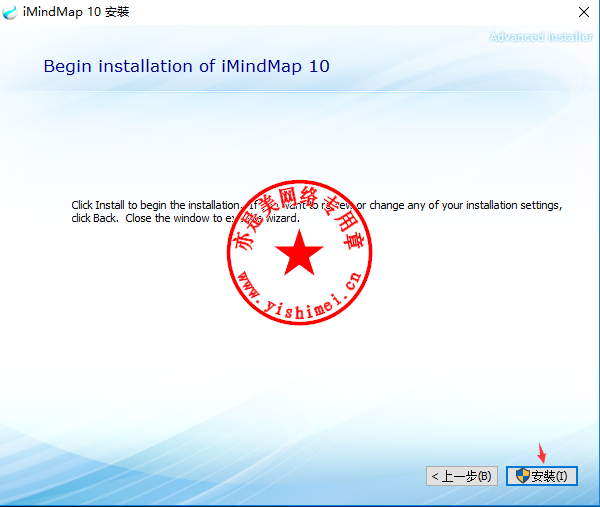Click the Advanced Installer label
Image resolution: width=600 pixels, height=507 pixels.
click(x=541, y=37)
